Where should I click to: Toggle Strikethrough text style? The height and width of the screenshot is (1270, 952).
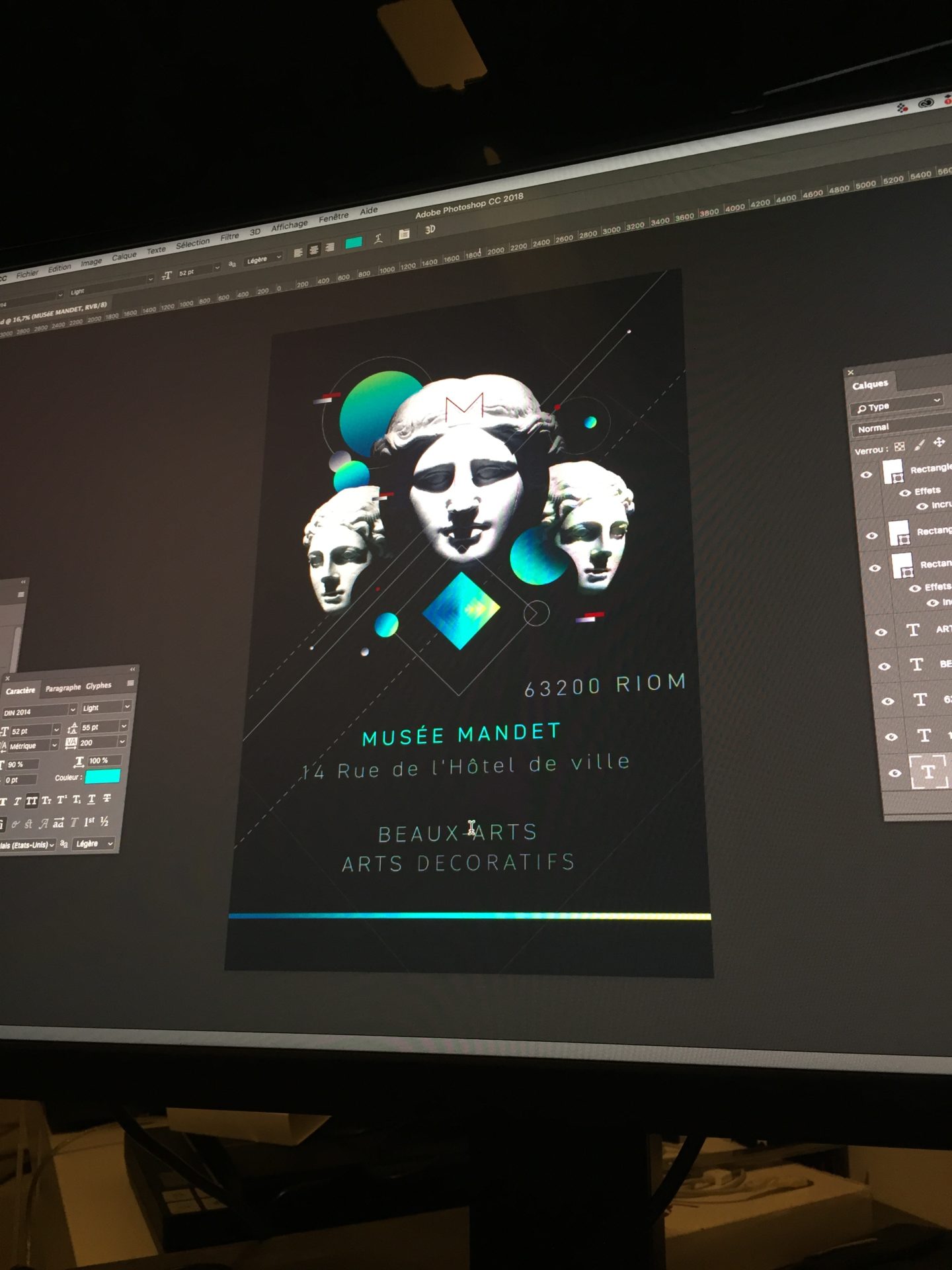[106, 799]
